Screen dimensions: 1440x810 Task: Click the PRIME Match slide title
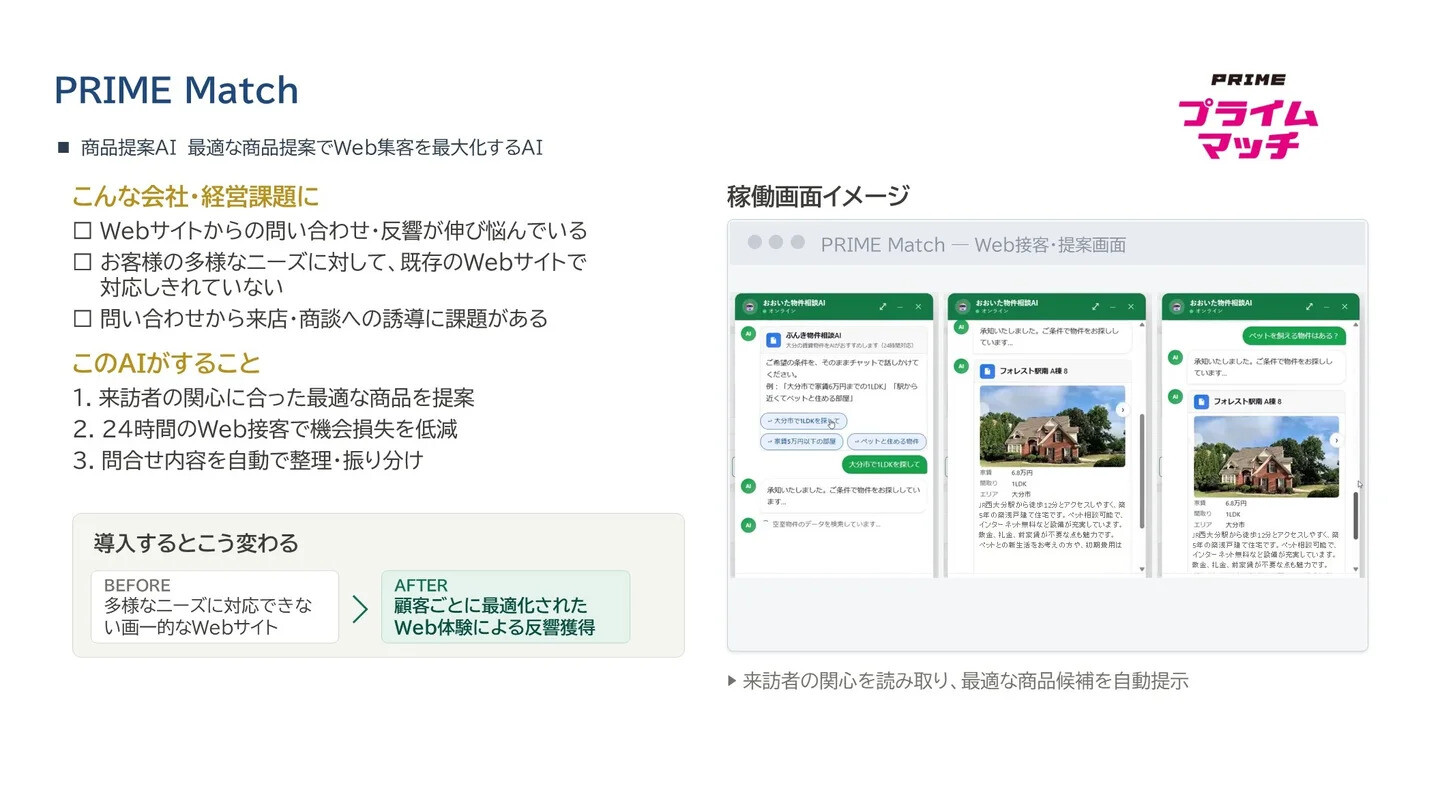click(176, 90)
